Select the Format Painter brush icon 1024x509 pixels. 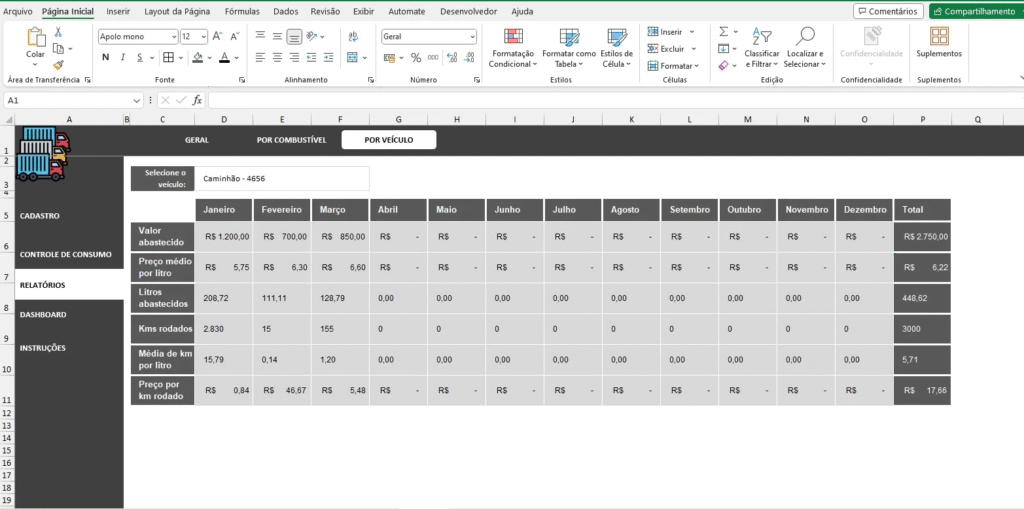tap(58, 63)
